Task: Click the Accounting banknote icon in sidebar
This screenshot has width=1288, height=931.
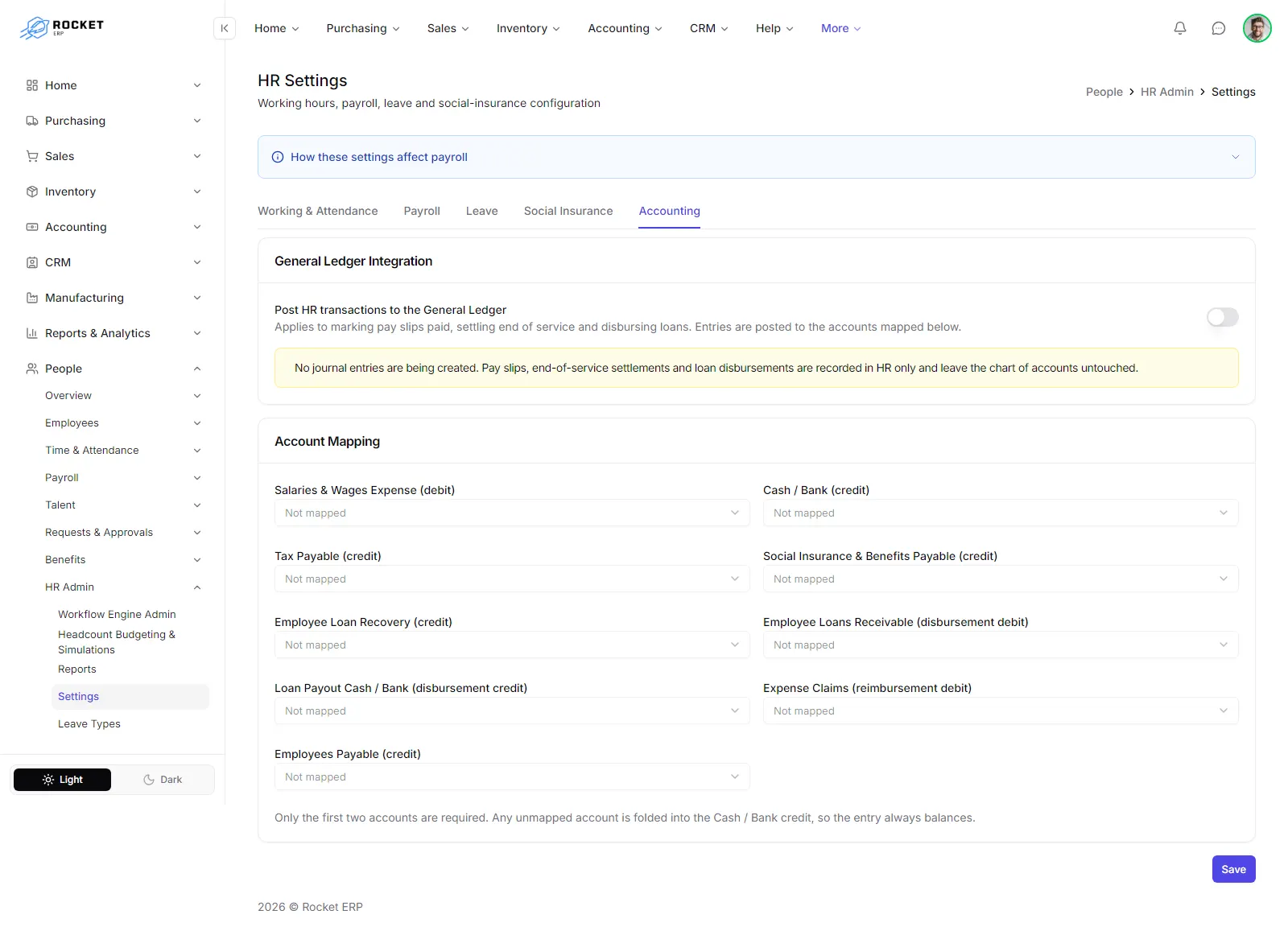Action: (x=32, y=227)
